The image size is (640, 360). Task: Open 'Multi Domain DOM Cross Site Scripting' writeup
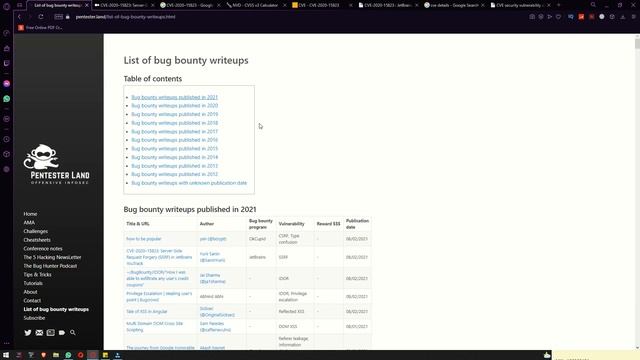pyautogui.click(x=154, y=327)
